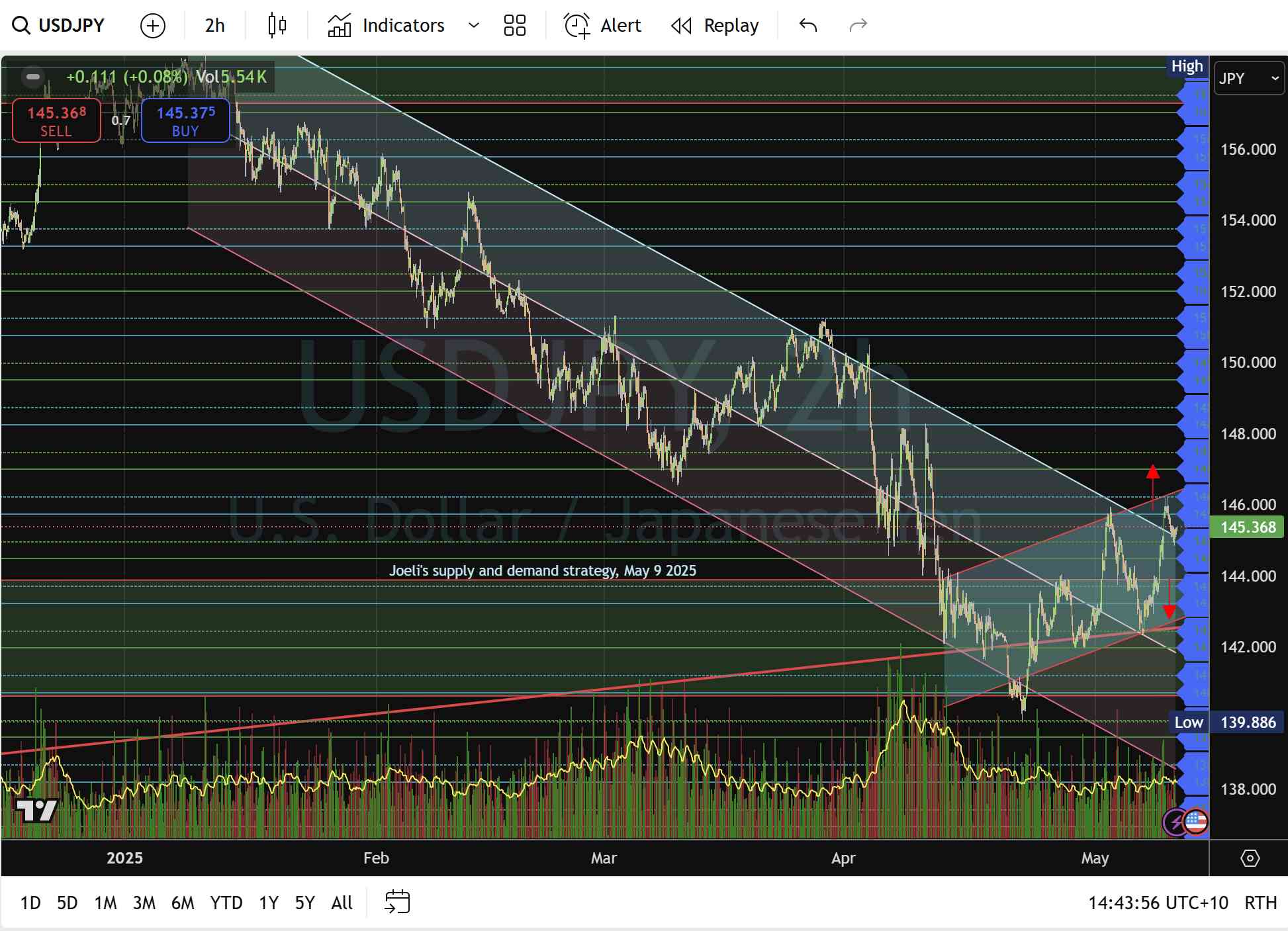Open the go to date calendar icon
This screenshot has width=1288, height=931.
coord(397,902)
